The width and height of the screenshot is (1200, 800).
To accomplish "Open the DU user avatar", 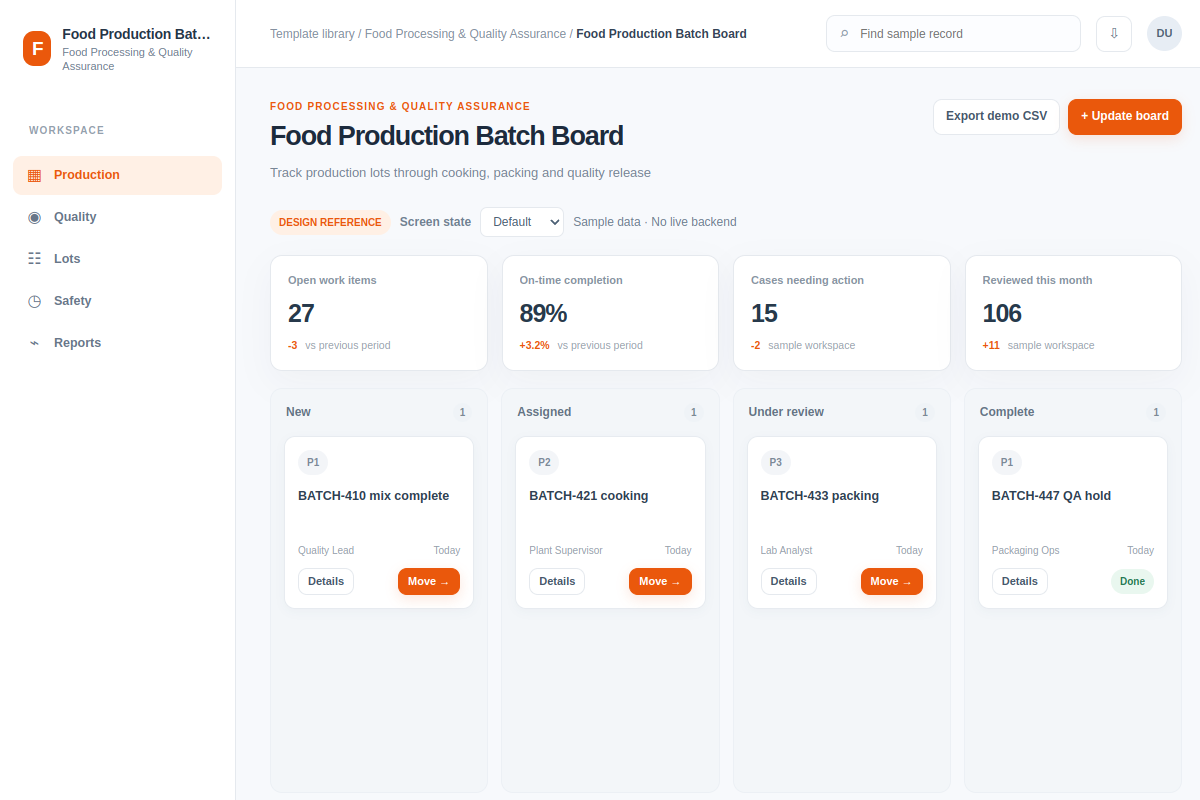I will [x=1164, y=33].
